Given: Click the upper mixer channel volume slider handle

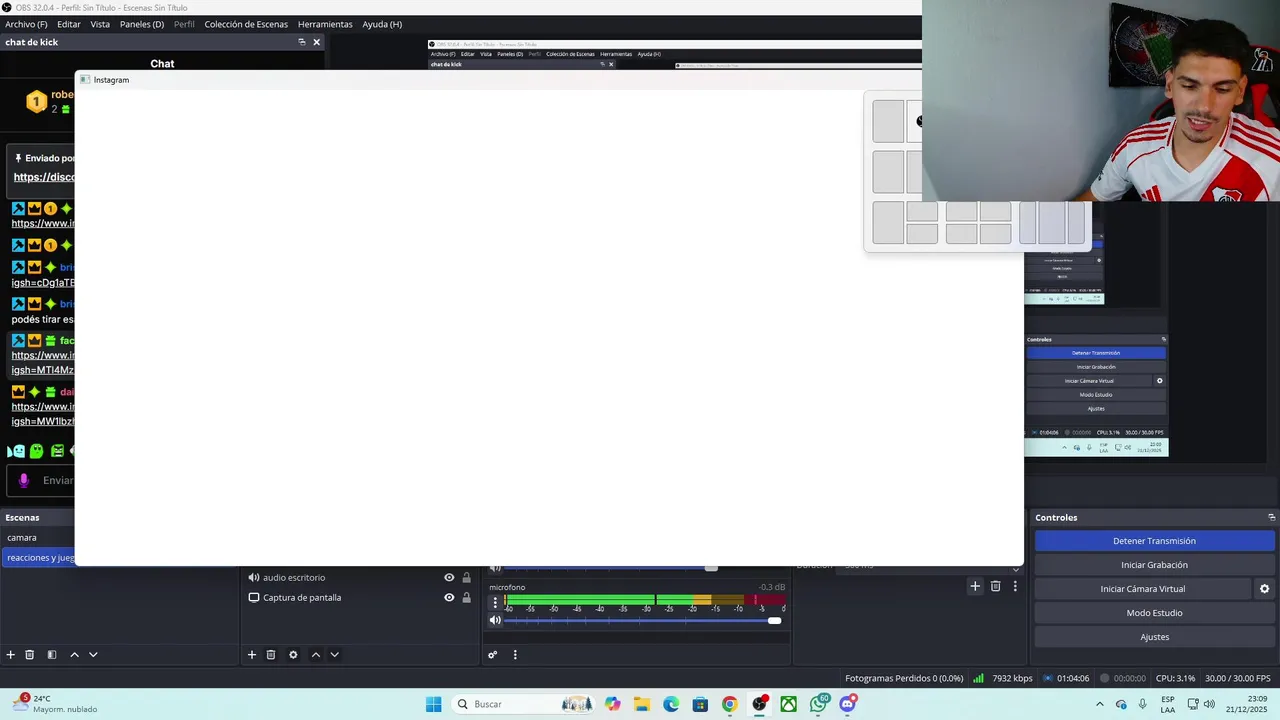Looking at the screenshot, I should tap(711, 568).
